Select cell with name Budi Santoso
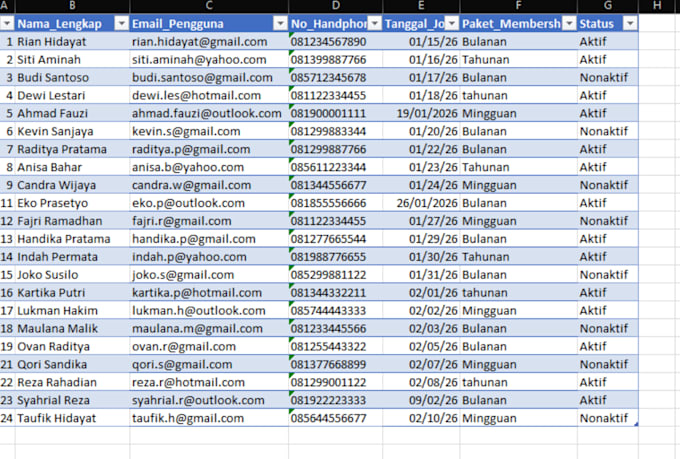The image size is (680, 459). (72, 77)
